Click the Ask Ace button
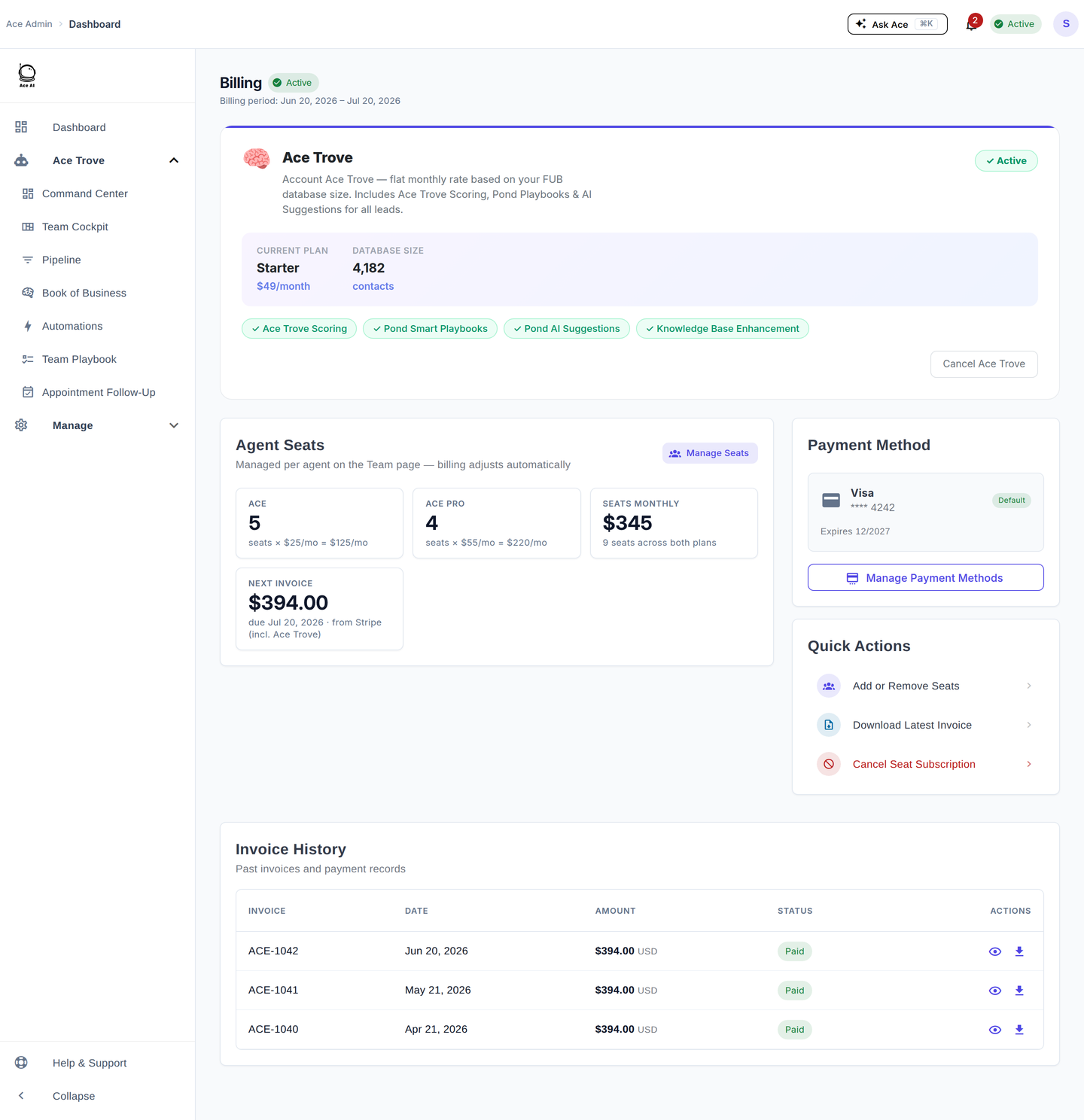 pos(897,24)
